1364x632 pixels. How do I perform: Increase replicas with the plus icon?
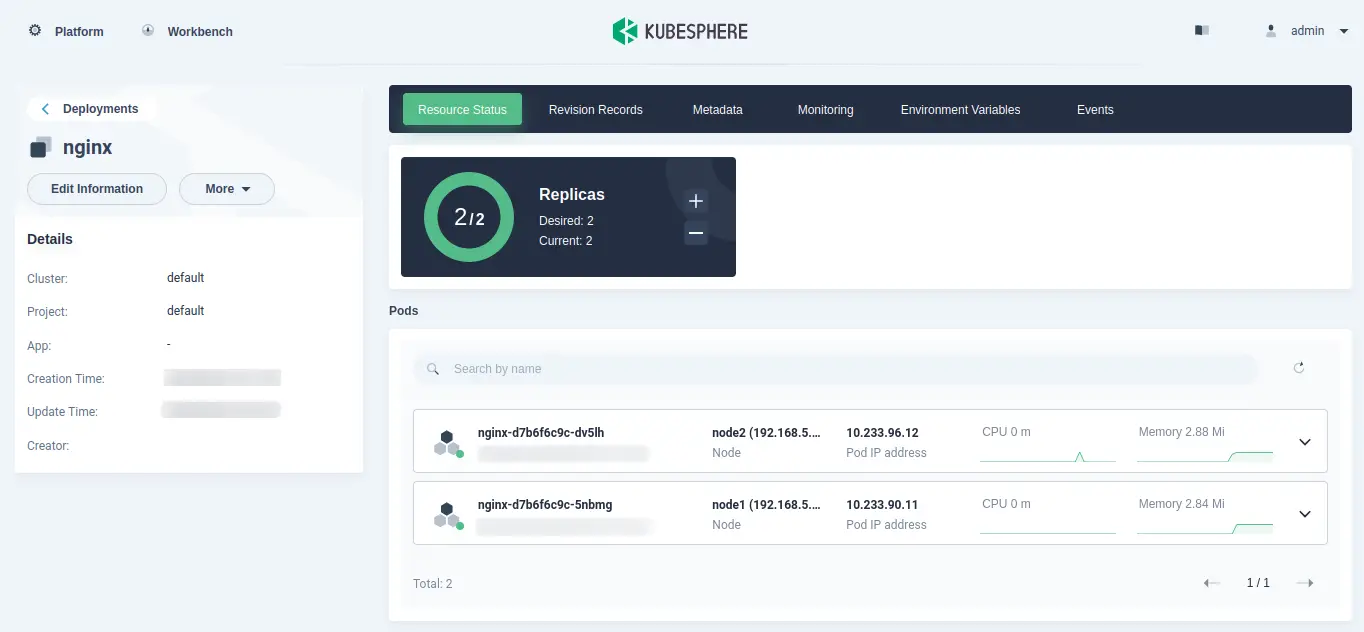pyautogui.click(x=696, y=201)
